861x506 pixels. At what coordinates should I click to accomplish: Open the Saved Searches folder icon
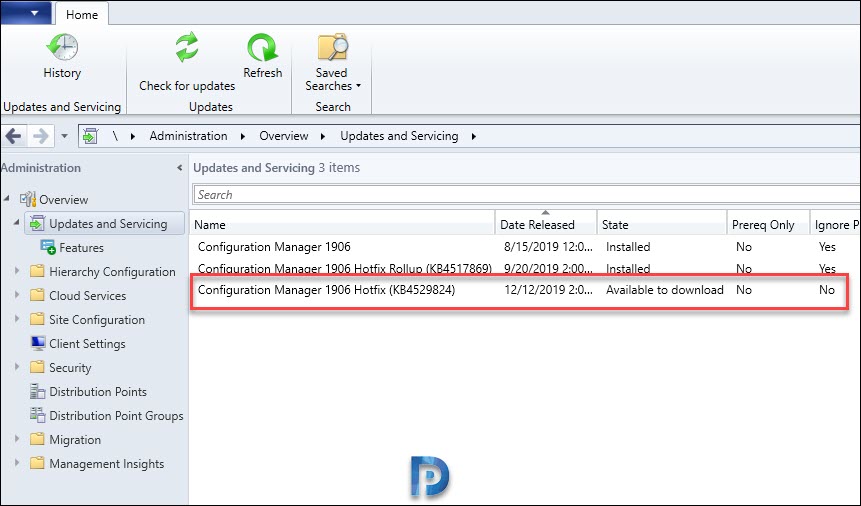coord(332,47)
